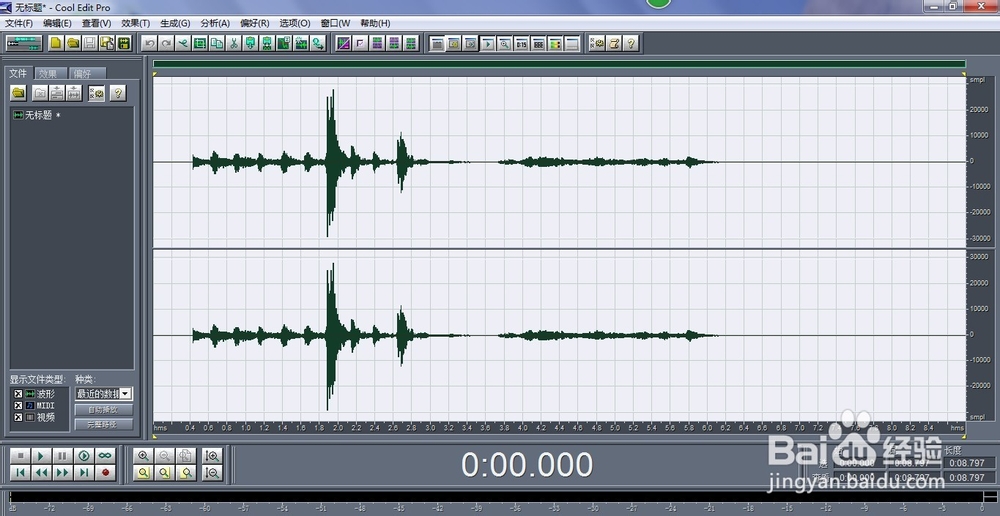The height and width of the screenshot is (516, 1000).
Task: Click the toolbar Help question mark icon
Action: pyautogui.click(x=631, y=43)
